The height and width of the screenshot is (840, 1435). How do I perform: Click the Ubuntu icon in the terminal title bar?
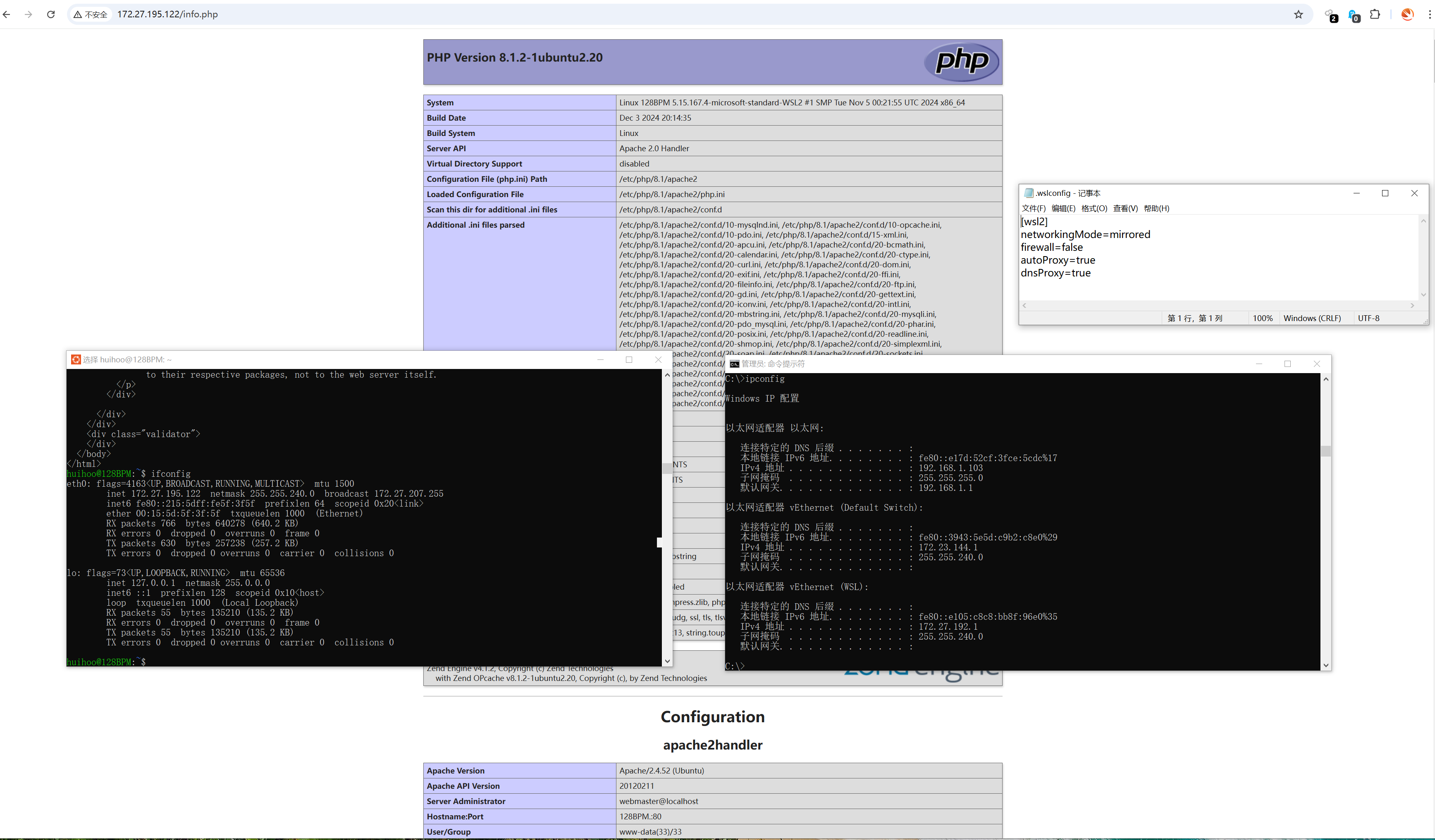click(x=76, y=359)
